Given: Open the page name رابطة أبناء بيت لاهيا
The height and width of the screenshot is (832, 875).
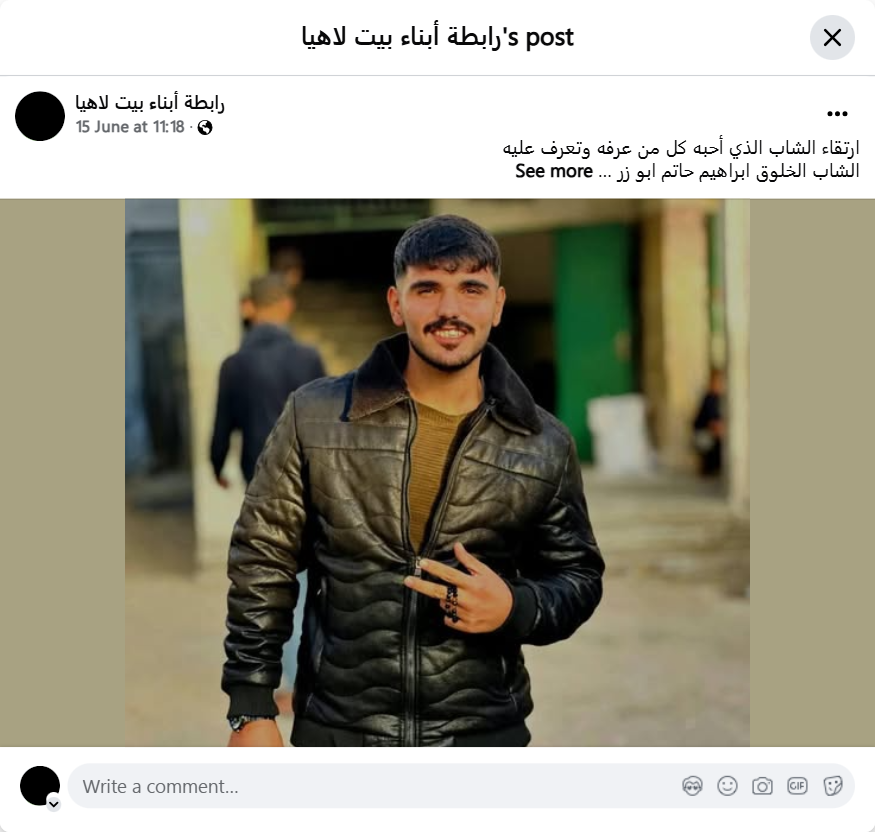Looking at the screenshot, I should [150, 103].
